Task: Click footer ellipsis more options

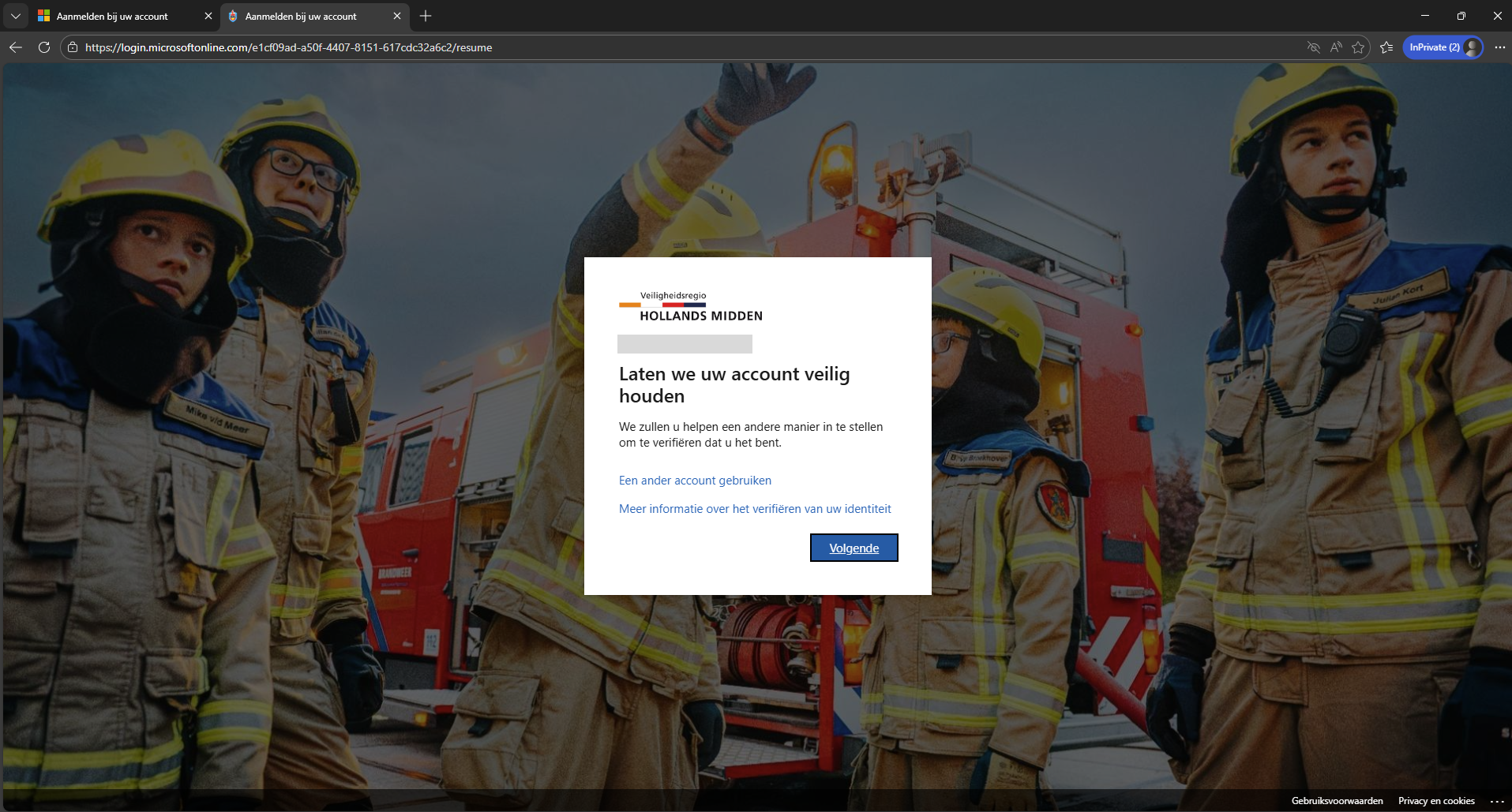Action: coord(1497,801)
